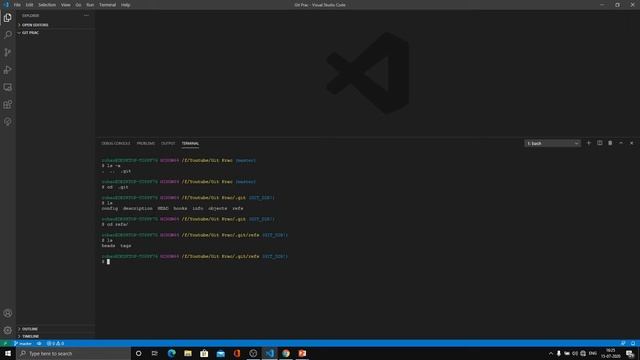The height and width of the screenshot is (360, 640).
Task: Open the Windows Start menu
Action: tap(8, 353)
